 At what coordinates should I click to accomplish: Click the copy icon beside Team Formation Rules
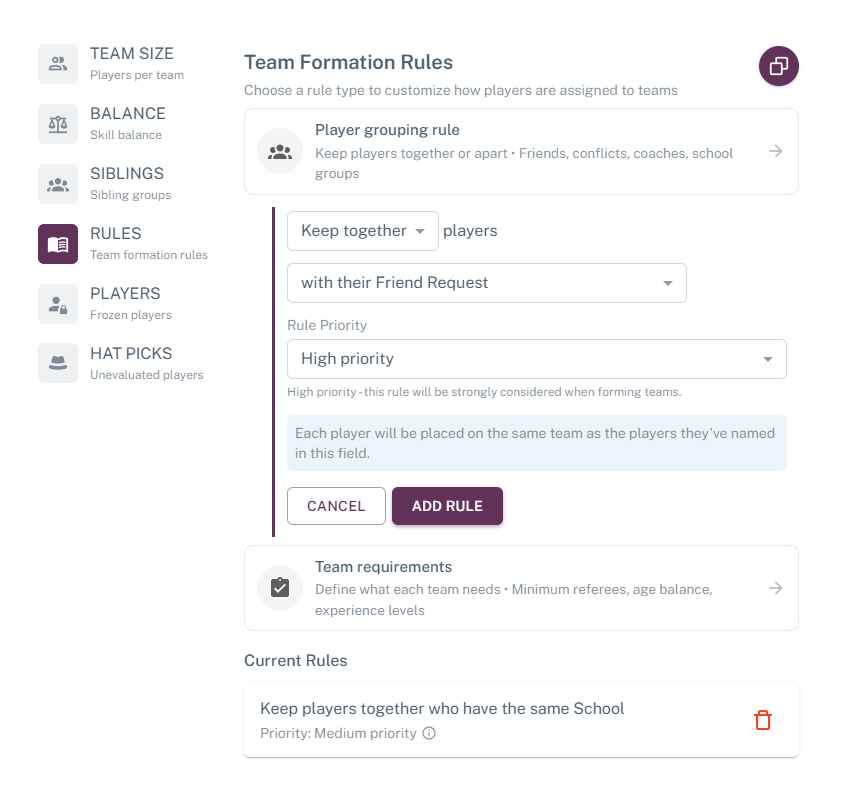pyautogui.click(x=778, y=67)
